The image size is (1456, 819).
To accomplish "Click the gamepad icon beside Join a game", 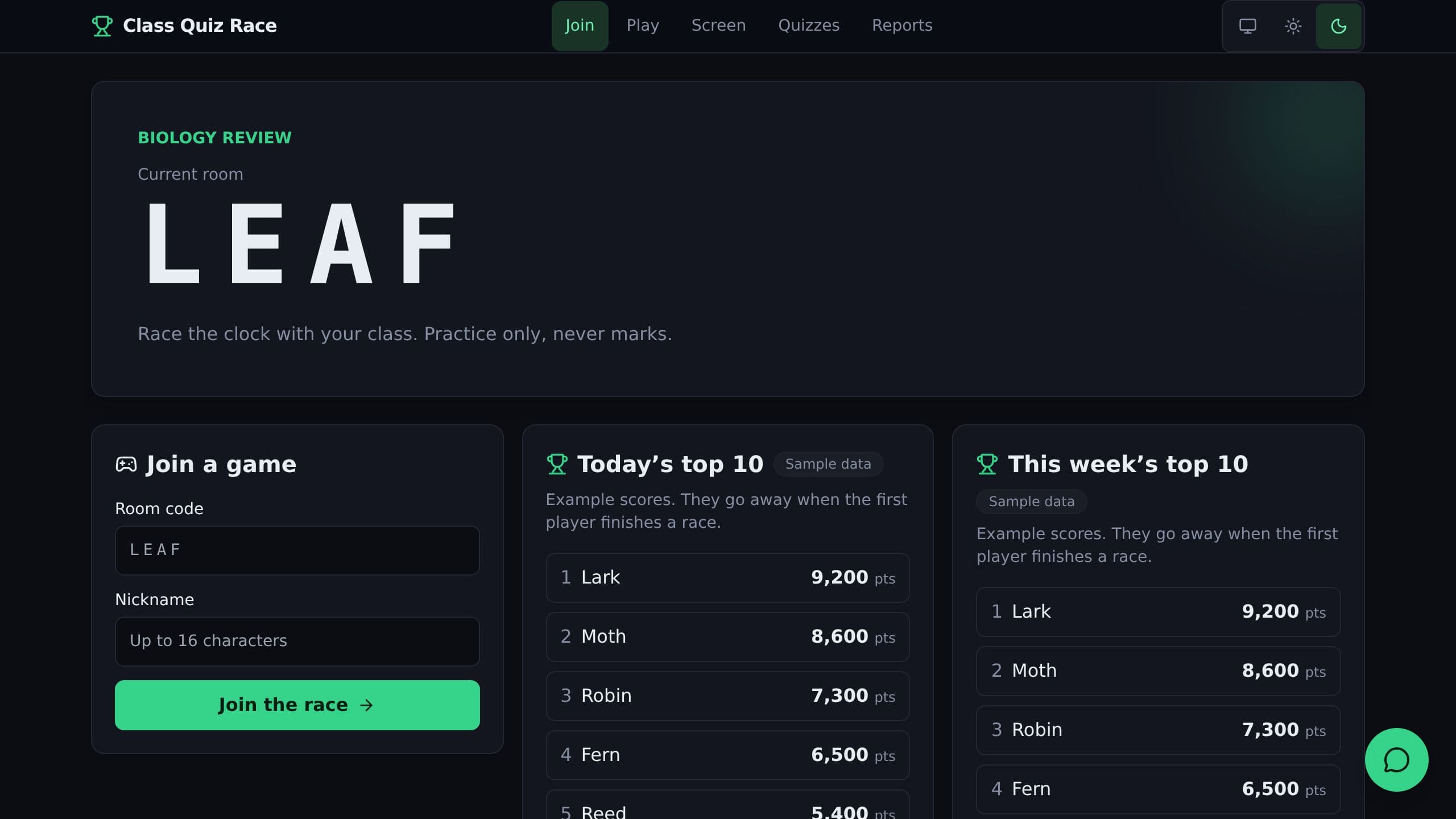I will point(126,464).
